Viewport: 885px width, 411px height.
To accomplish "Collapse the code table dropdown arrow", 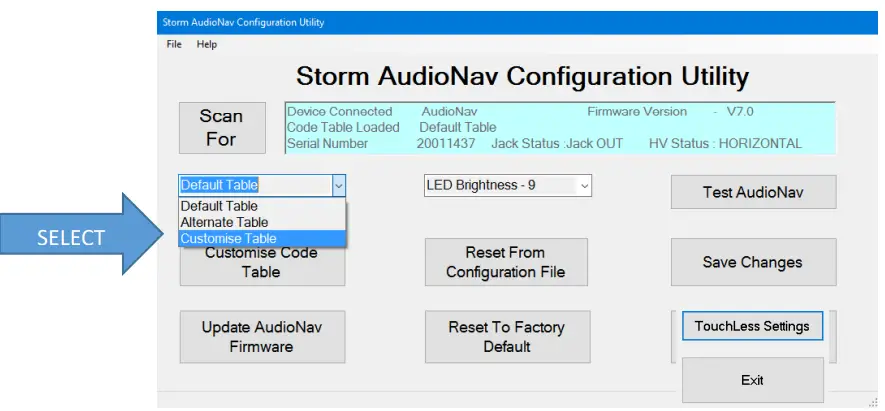I will tap(339, 185).
